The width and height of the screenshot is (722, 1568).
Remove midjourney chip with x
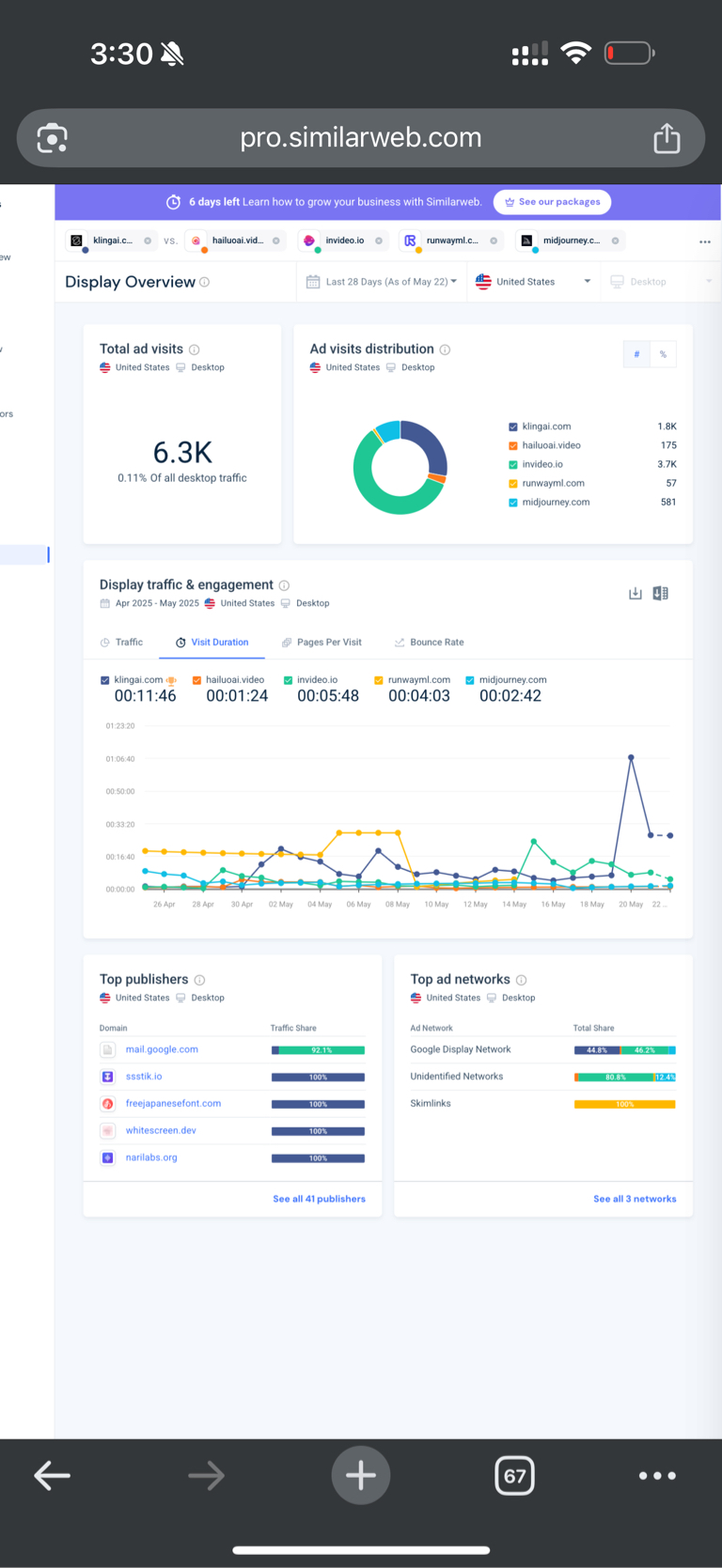616,241
